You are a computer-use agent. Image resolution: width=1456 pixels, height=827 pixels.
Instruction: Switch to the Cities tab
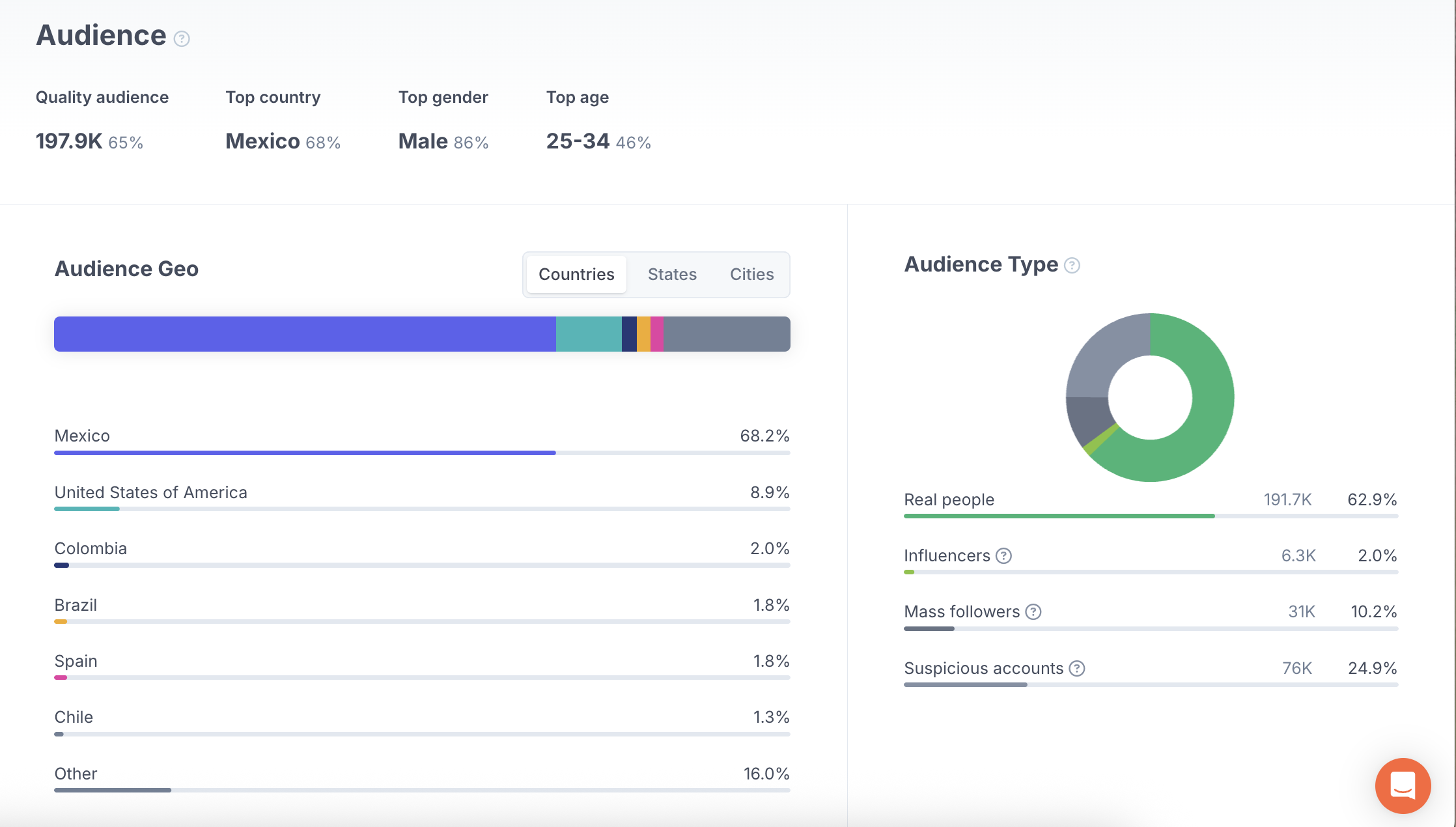tap(751, 275)
